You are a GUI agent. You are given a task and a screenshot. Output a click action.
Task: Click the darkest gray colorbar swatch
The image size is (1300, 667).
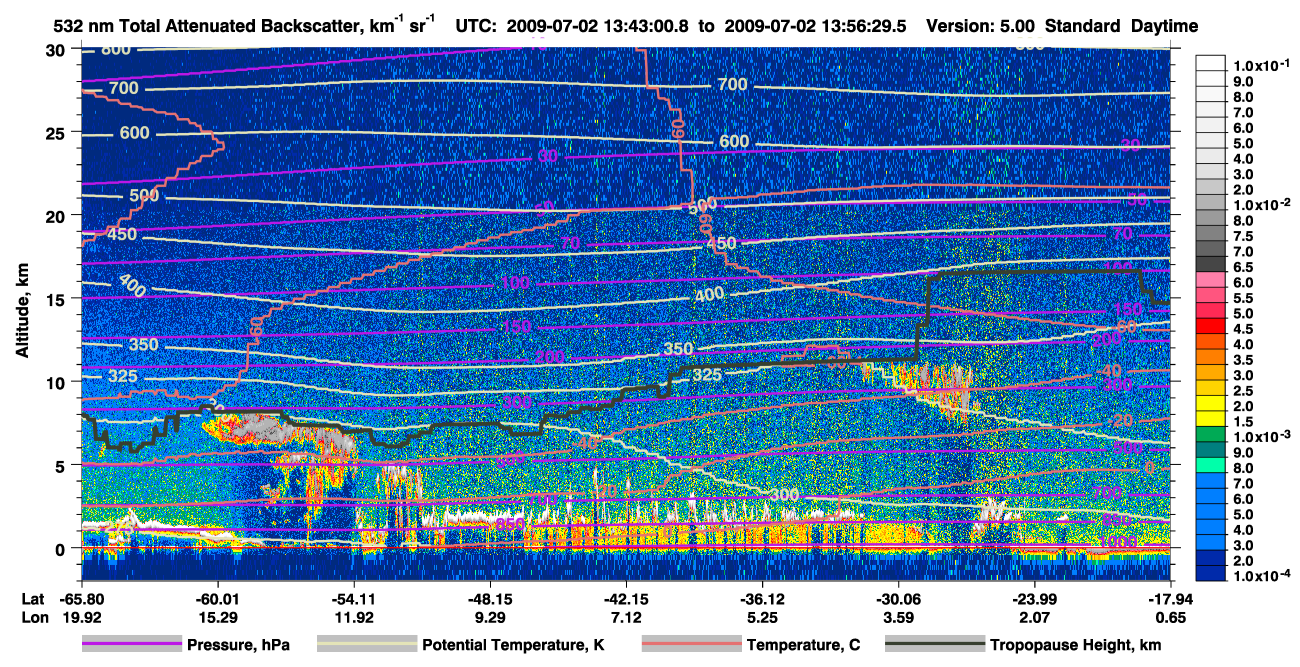tap(1210, 263)
